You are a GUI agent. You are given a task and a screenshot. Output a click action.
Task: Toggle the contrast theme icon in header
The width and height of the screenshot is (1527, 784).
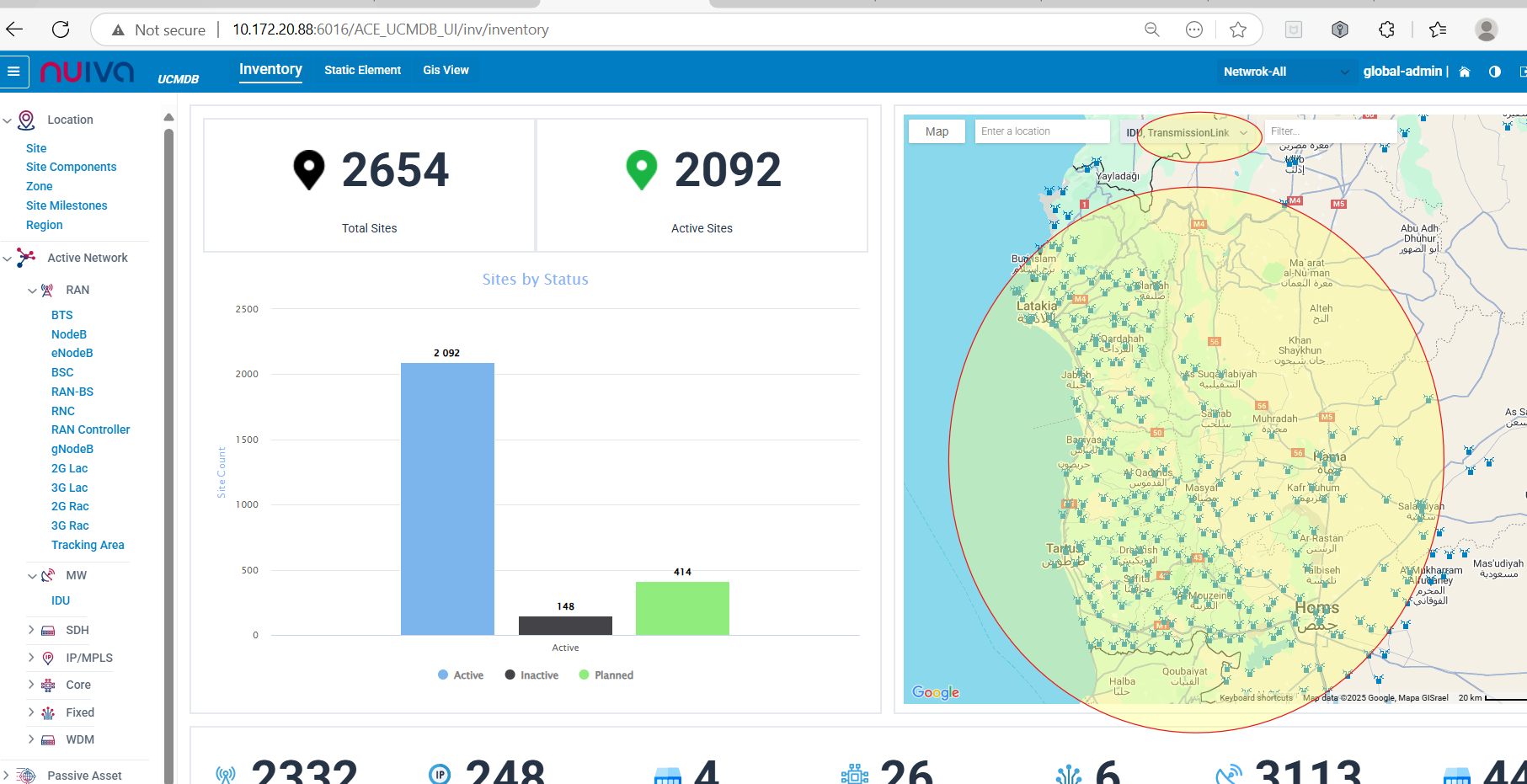(x=1495, y=72)
